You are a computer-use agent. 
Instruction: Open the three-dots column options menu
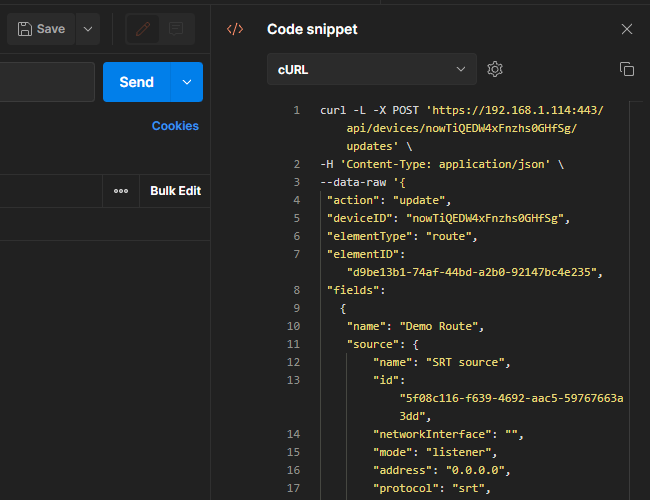121,191
